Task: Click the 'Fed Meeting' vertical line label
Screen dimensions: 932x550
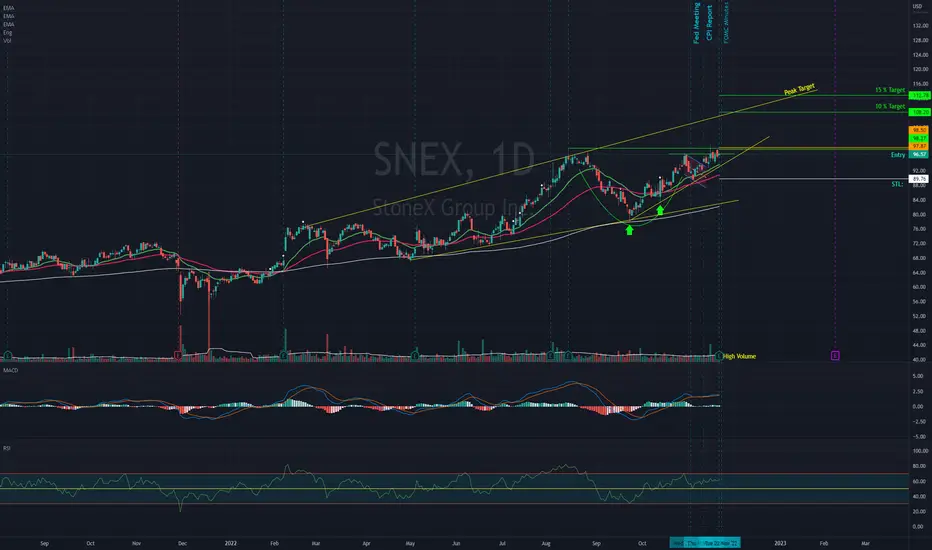Action: pos(697,23)
